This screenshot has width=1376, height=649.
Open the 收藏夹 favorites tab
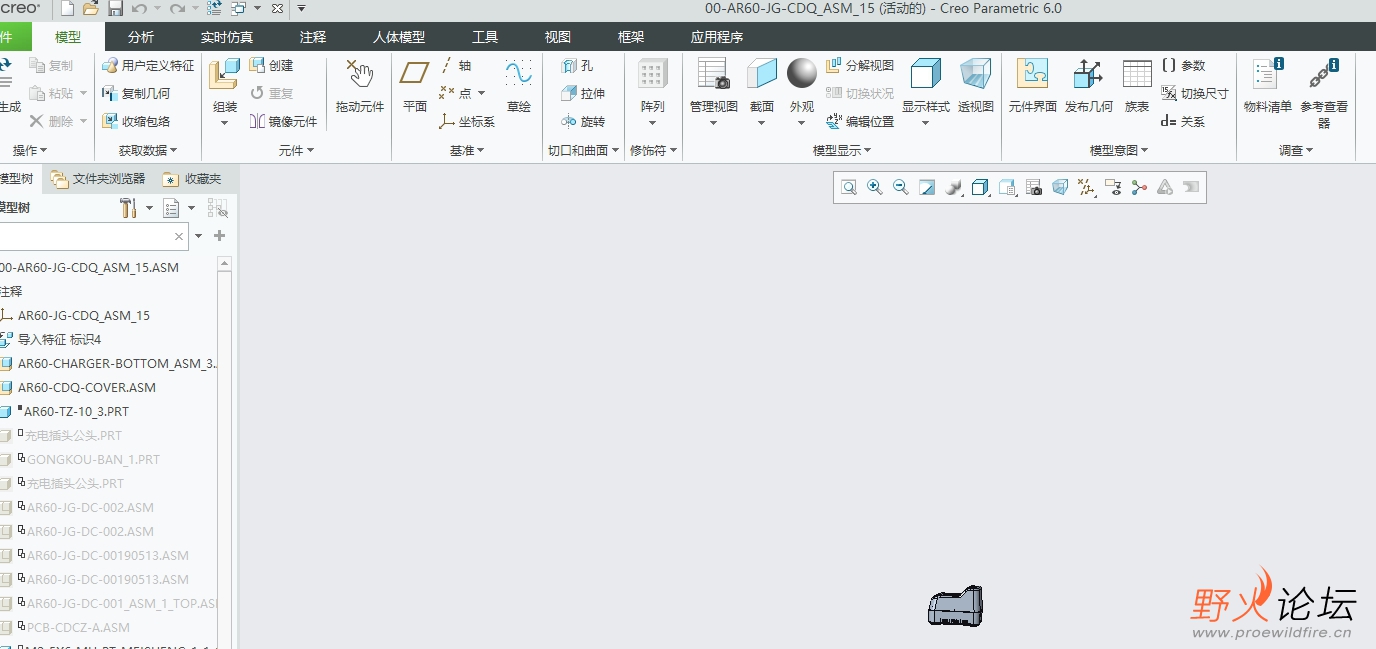192,179
